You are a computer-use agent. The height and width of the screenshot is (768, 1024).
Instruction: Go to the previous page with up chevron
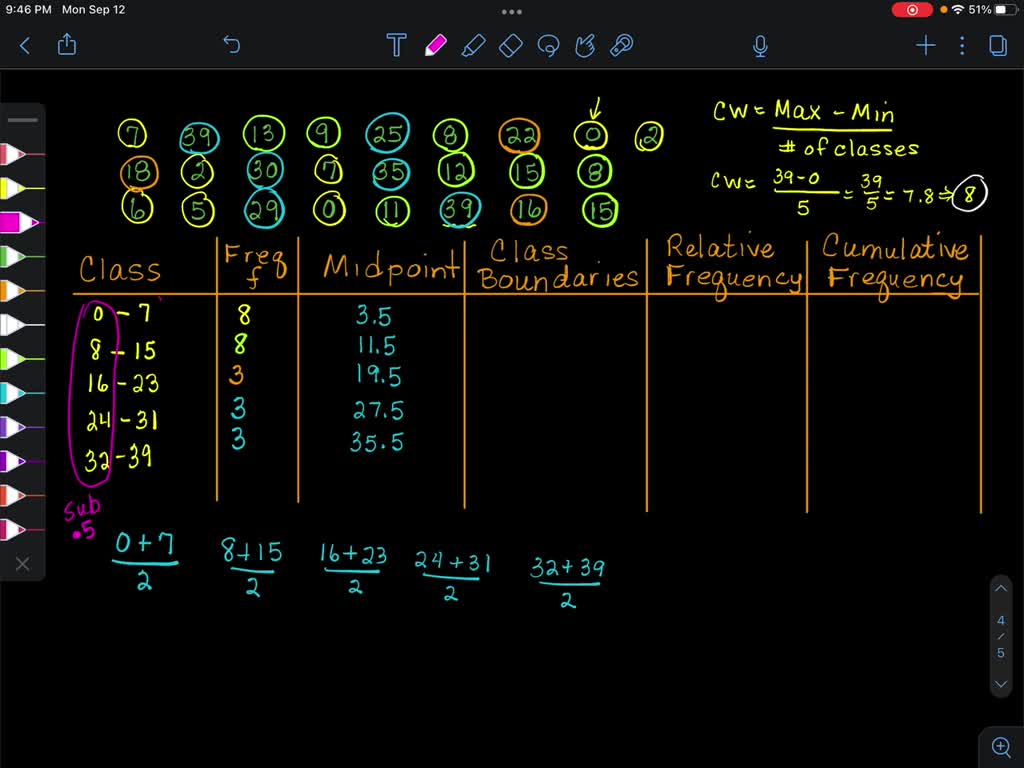tap(1000, 588)
